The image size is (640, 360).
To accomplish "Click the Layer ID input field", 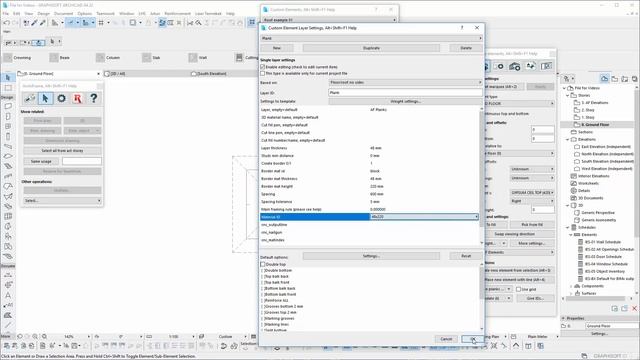I will pos(405,93).
